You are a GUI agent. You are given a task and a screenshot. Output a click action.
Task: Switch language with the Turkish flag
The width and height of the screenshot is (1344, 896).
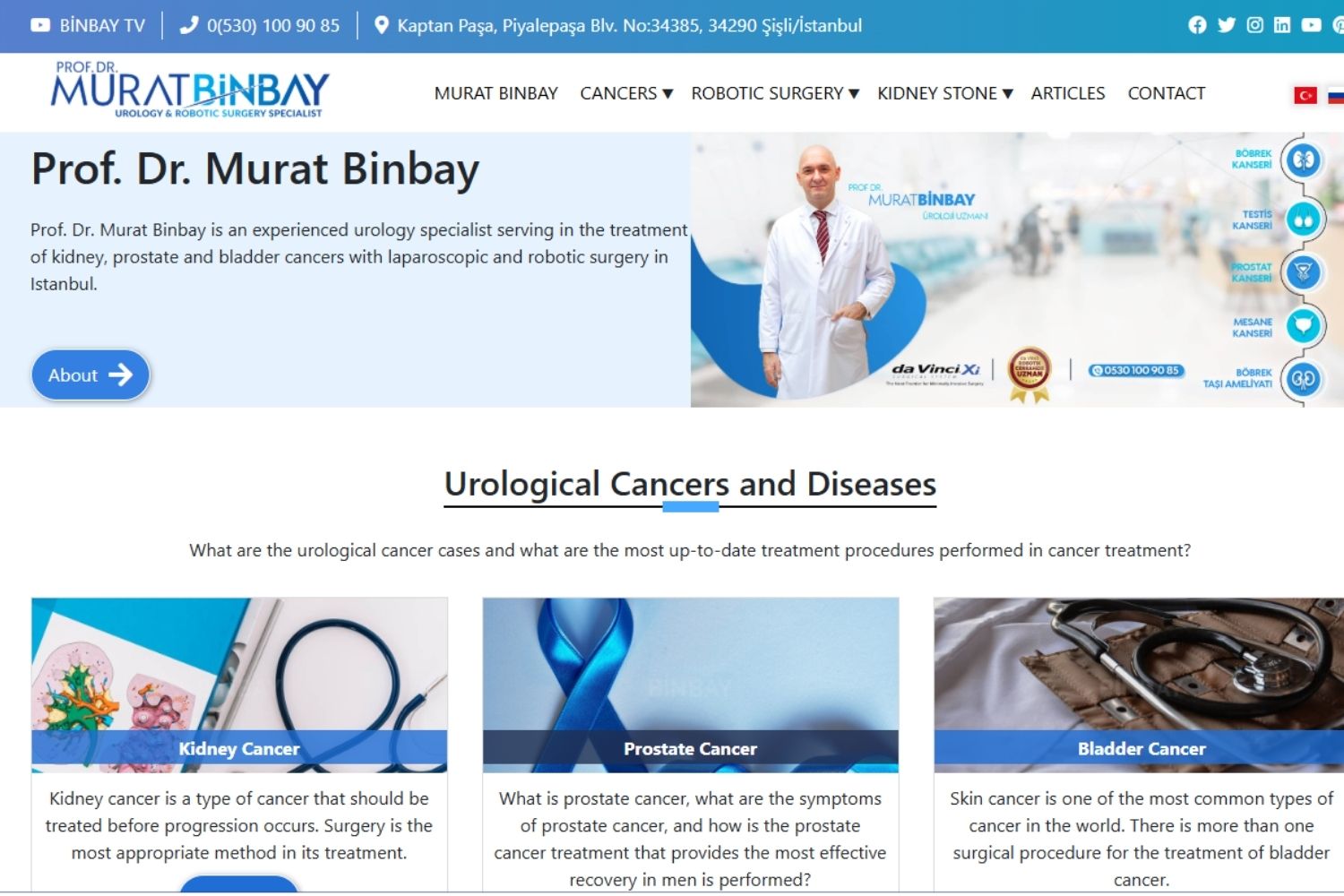point(1305,95)
